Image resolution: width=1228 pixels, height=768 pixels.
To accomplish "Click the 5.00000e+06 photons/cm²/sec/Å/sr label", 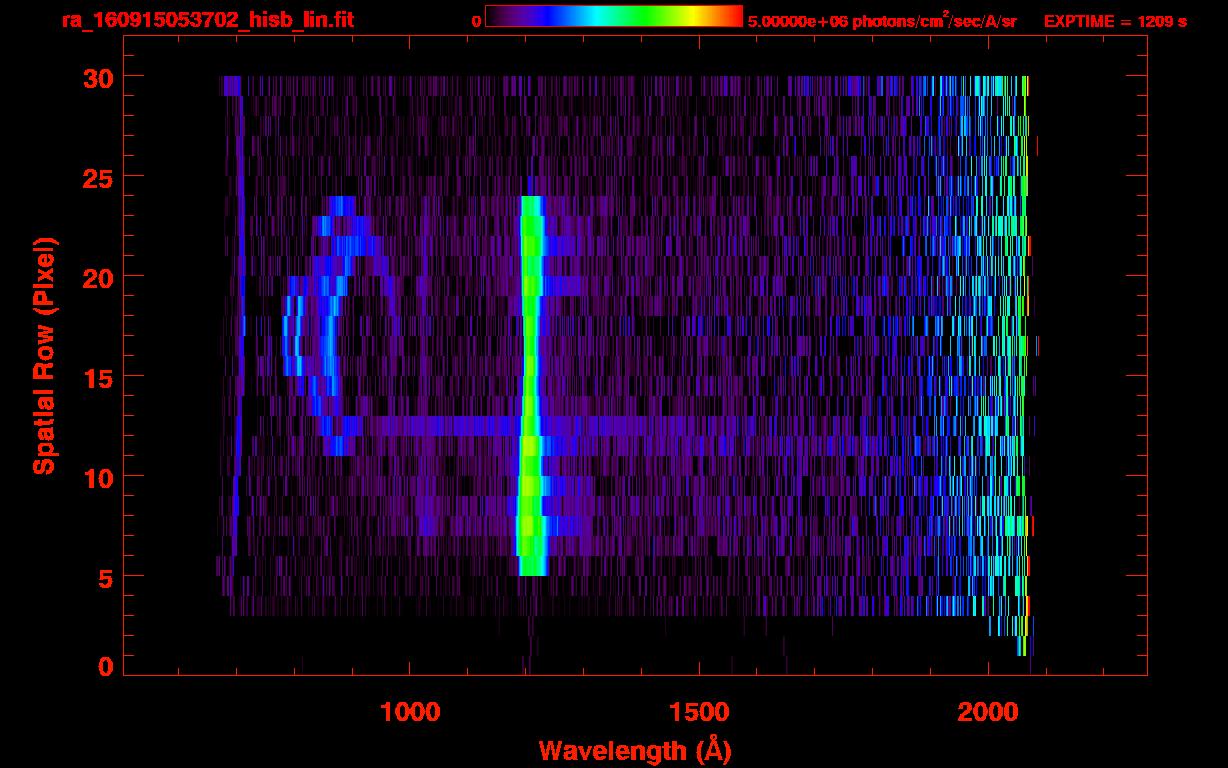I will click(882, 20).
